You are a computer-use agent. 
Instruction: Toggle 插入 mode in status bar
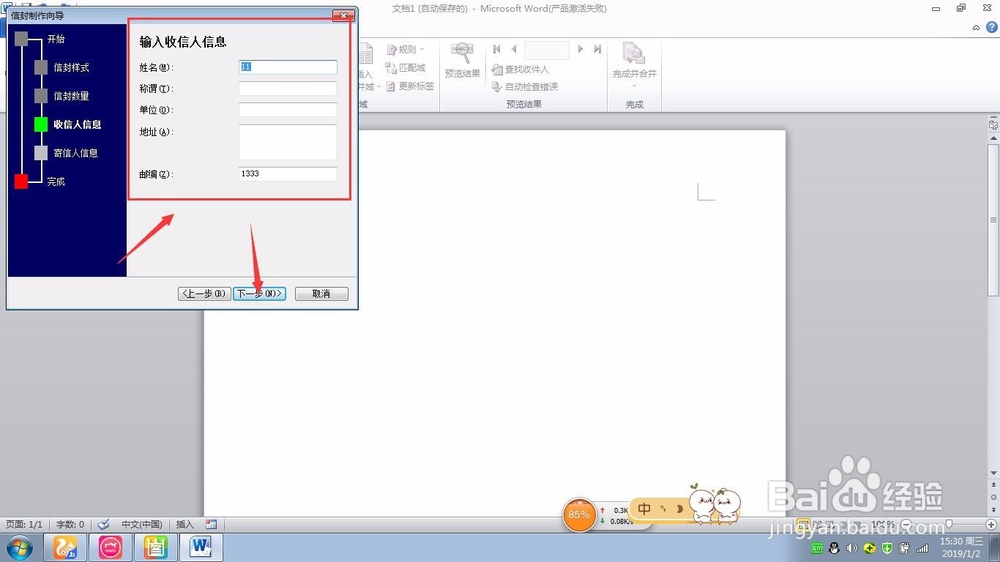coord(184,524)
